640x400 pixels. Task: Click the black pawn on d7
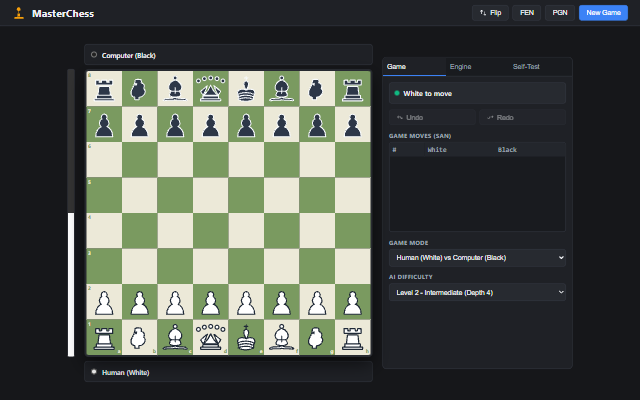(211, 124)
